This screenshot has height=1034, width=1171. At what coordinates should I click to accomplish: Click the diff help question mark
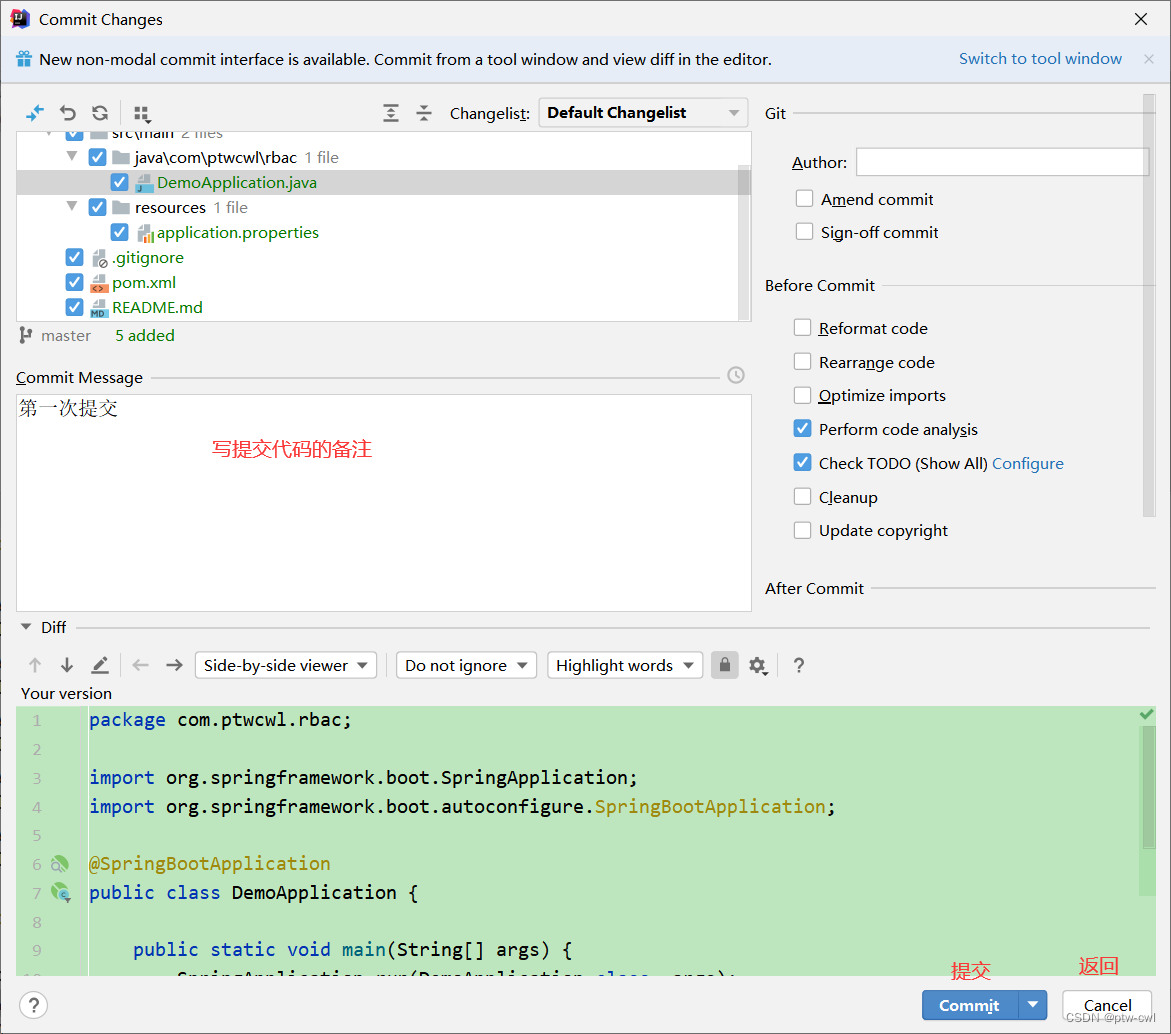(x=798, y=665)
